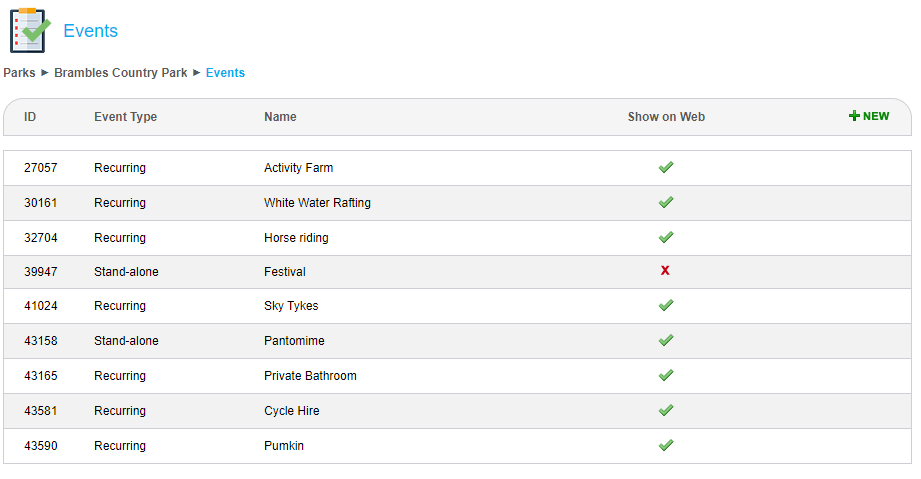This screenshot has width=921, height=479.
Task: Click green checkmark in Pantomime row
Action: point(666,340)
